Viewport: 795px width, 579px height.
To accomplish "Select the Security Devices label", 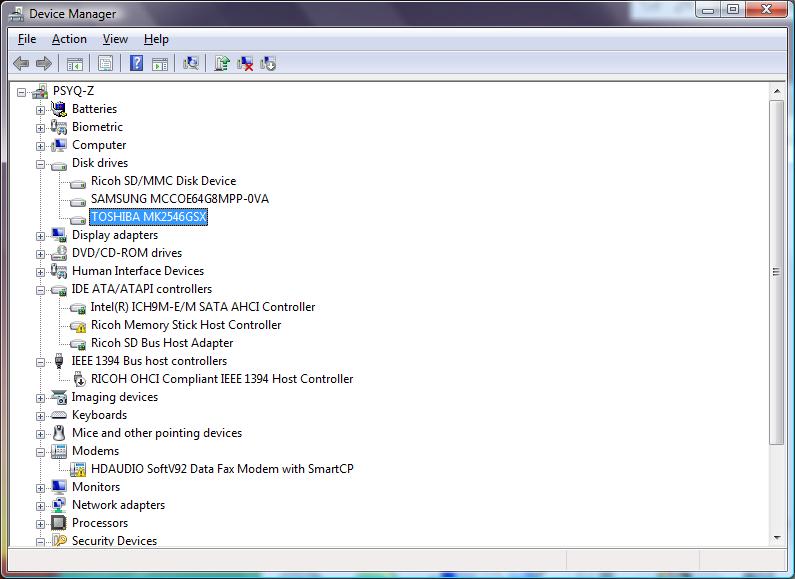I will click(x=114, y=540).
